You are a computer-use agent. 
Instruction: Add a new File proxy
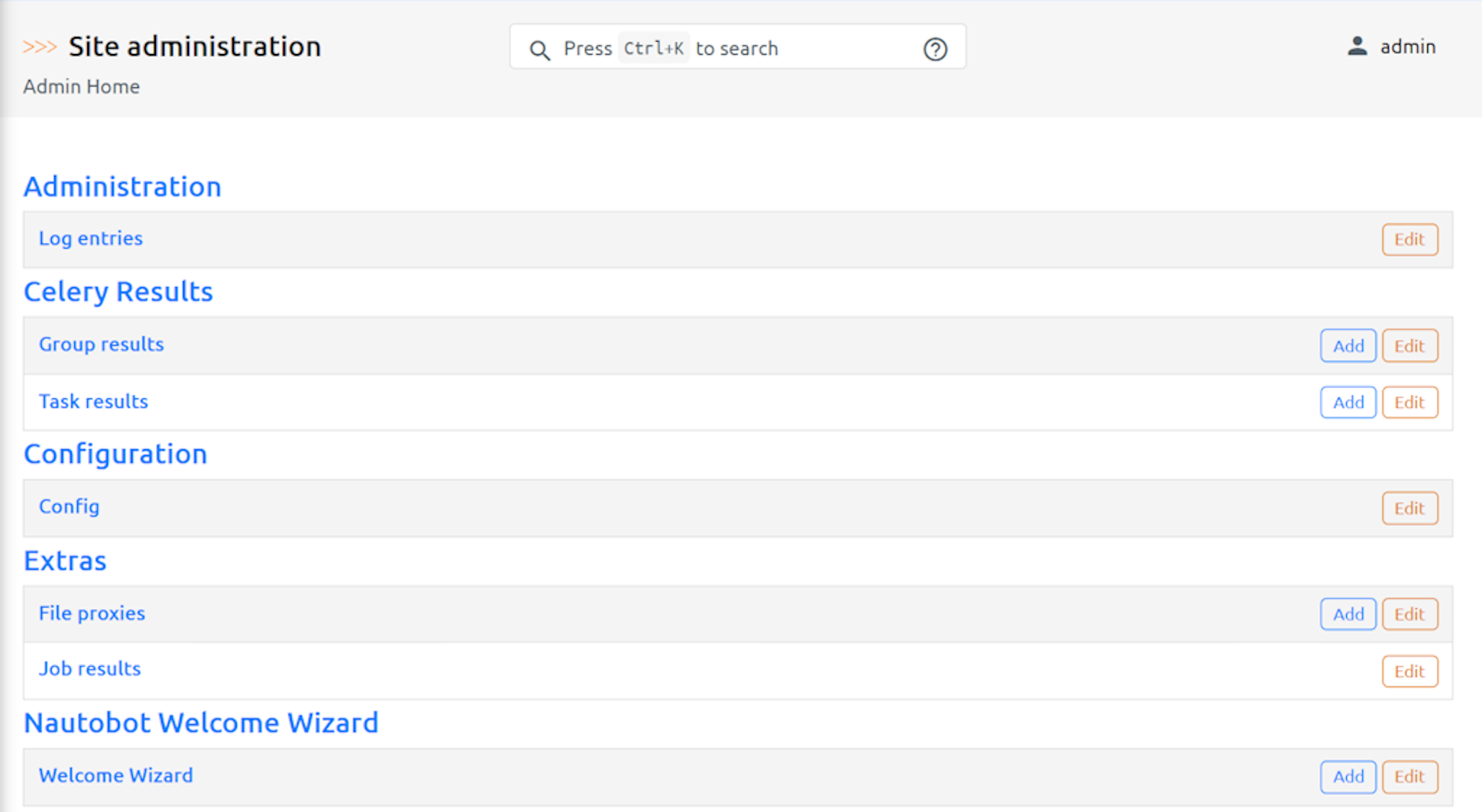coord(1348,614)
